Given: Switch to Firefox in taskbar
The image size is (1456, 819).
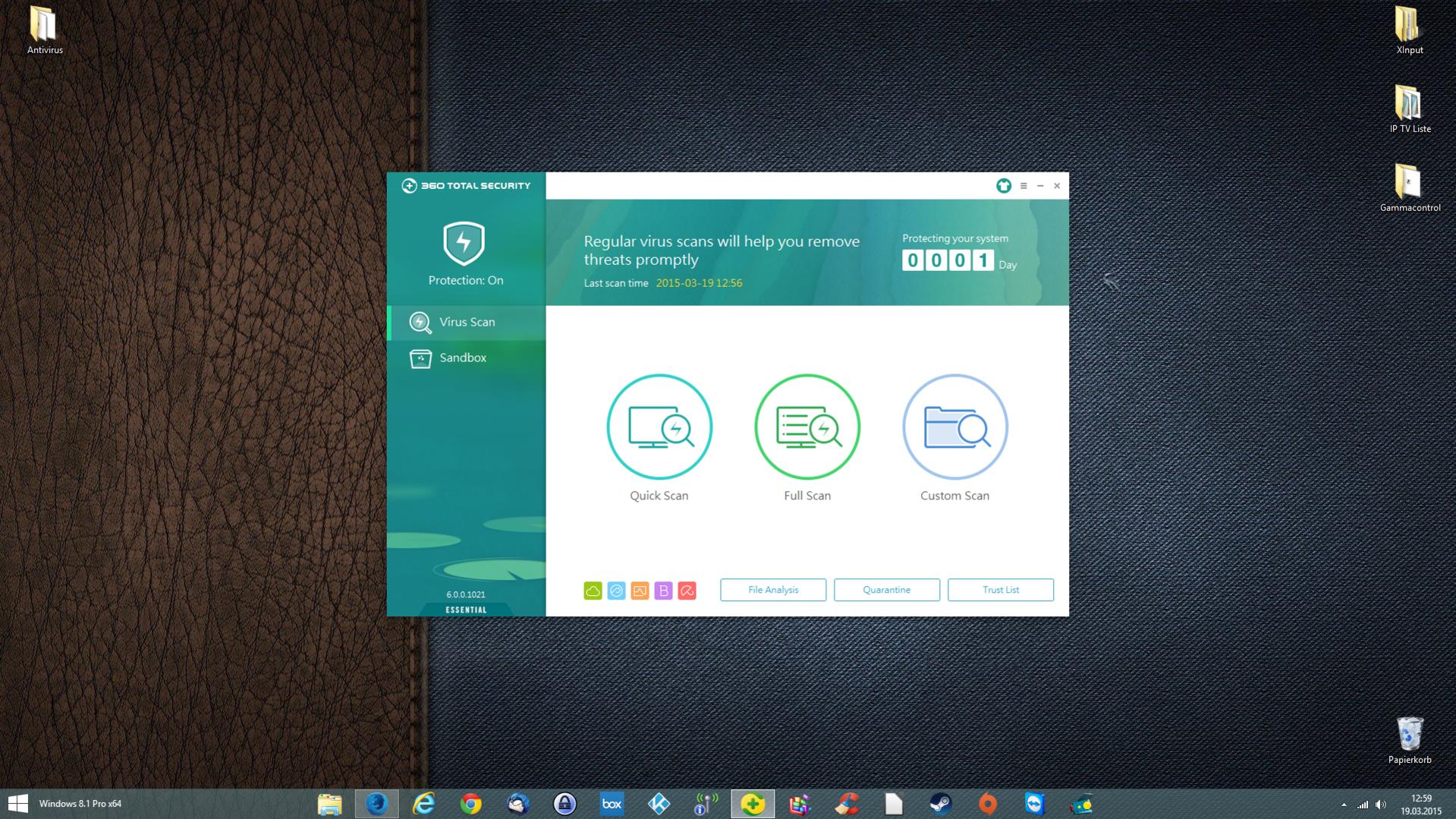Looking at the screenshot, I should 376,804.
